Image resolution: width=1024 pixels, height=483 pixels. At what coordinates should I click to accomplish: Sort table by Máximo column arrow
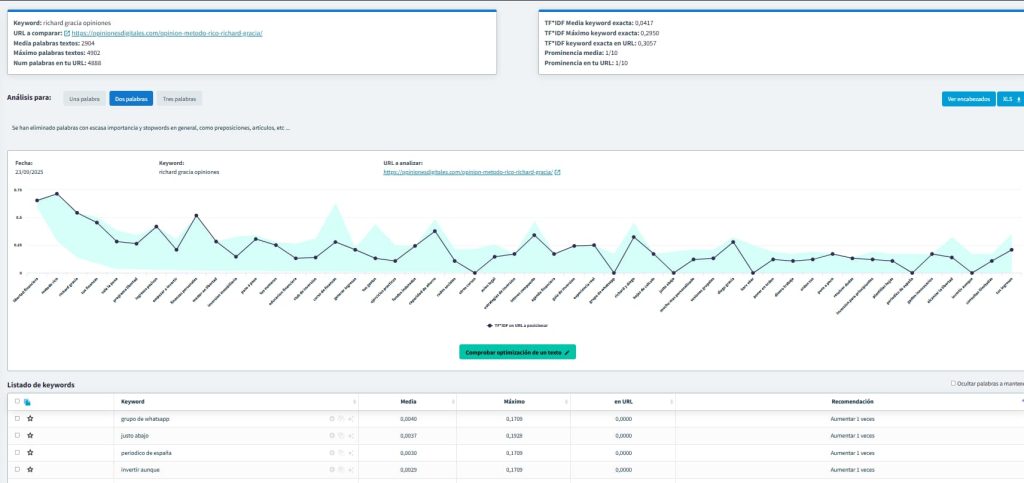pos(566,402)
